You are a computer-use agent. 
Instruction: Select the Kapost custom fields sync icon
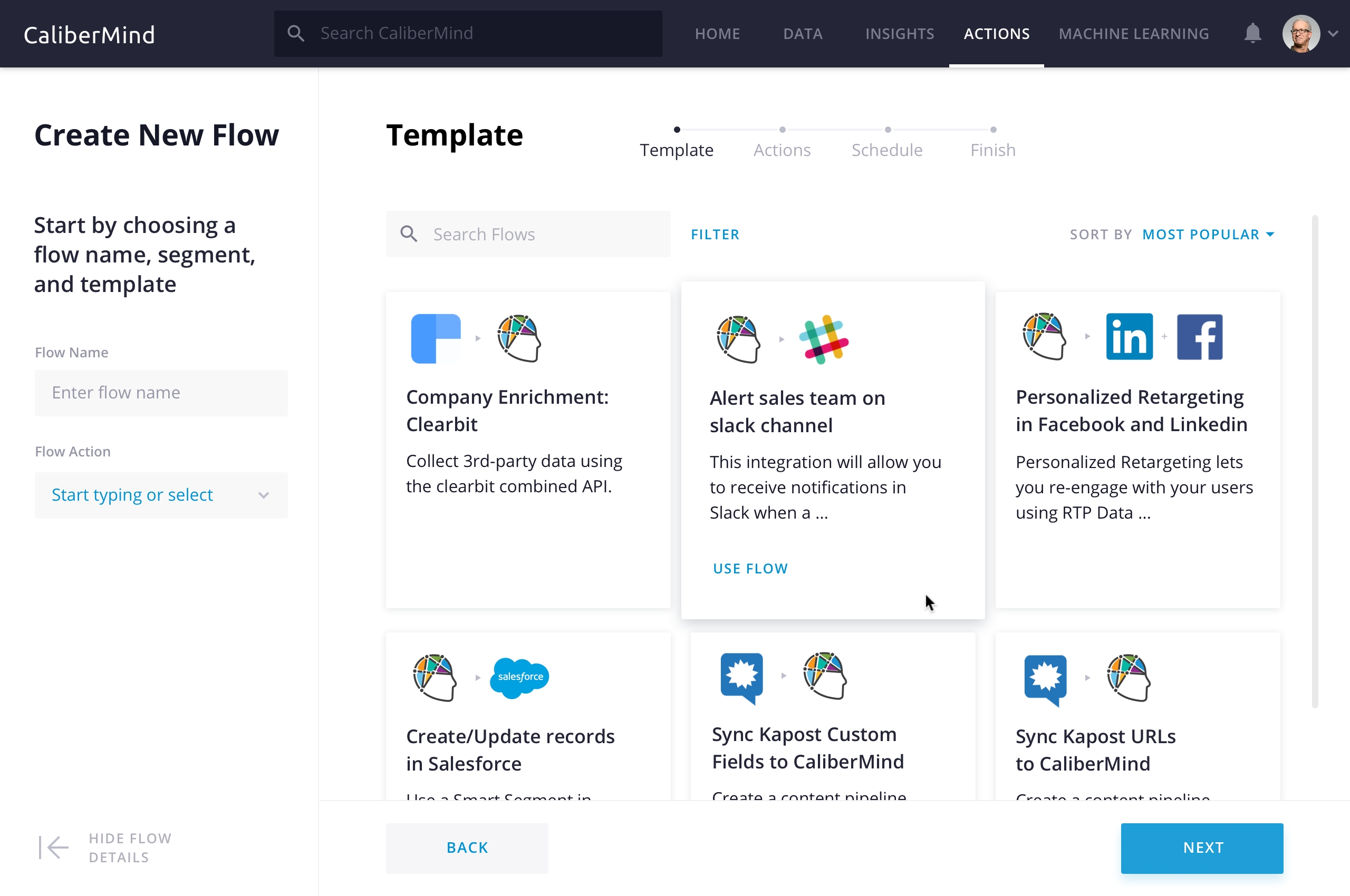pyautogui.click(x=742, y=676)
